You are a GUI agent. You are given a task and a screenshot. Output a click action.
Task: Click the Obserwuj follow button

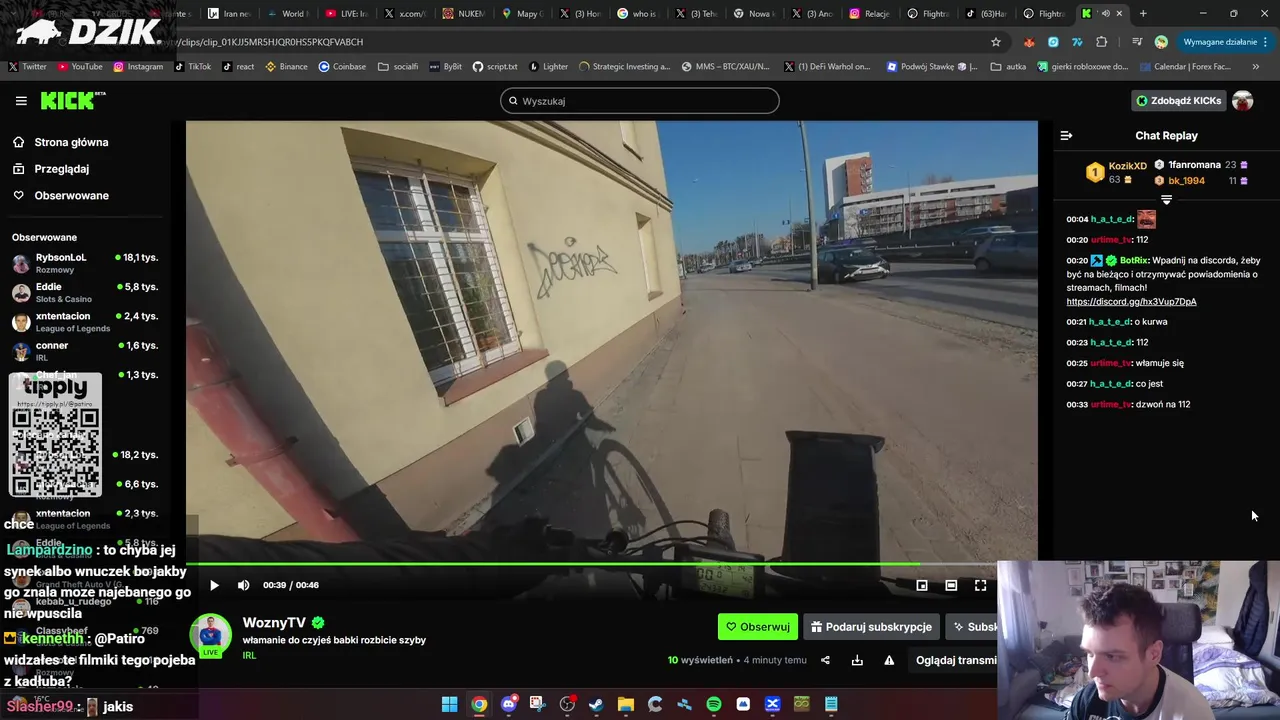pos(758,627)
